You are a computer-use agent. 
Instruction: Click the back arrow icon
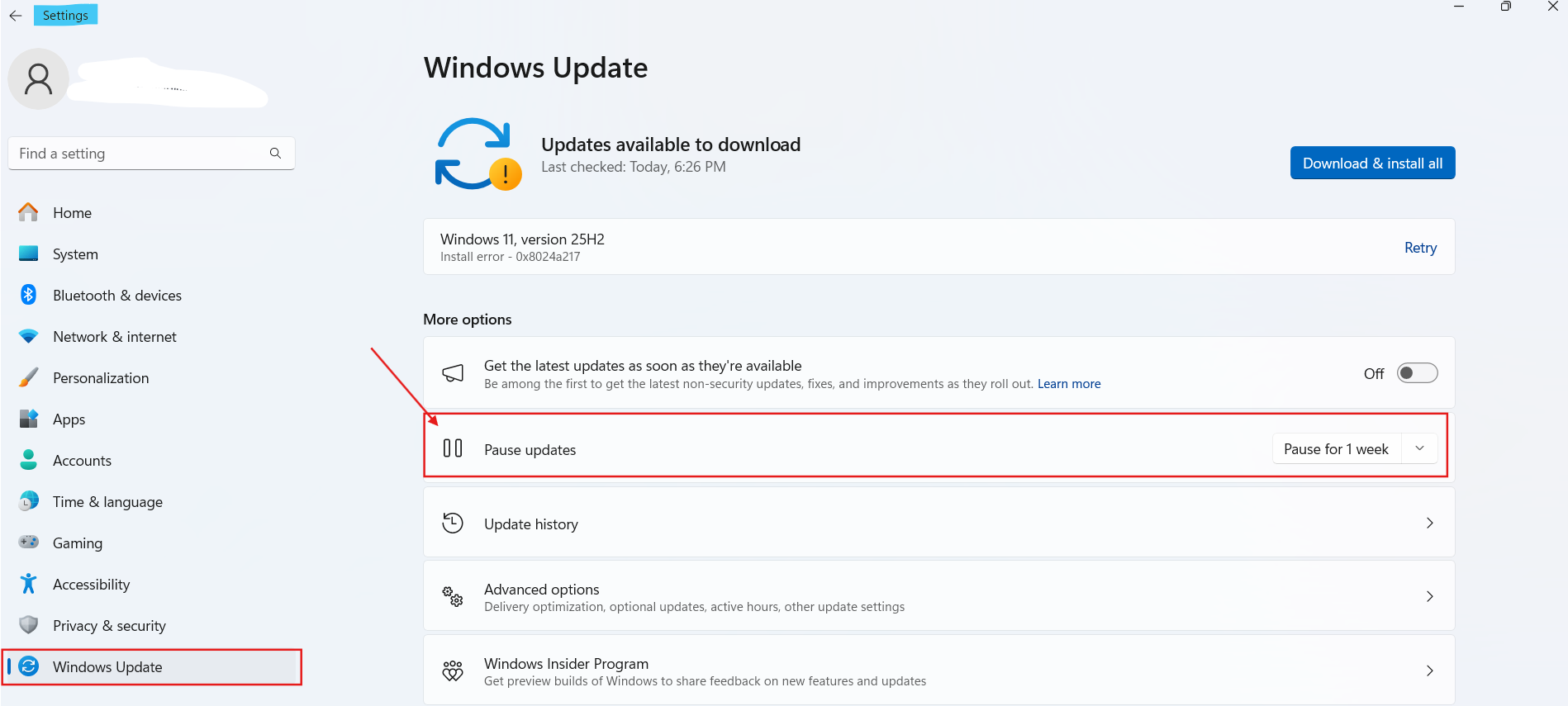[x=16, y=16]
